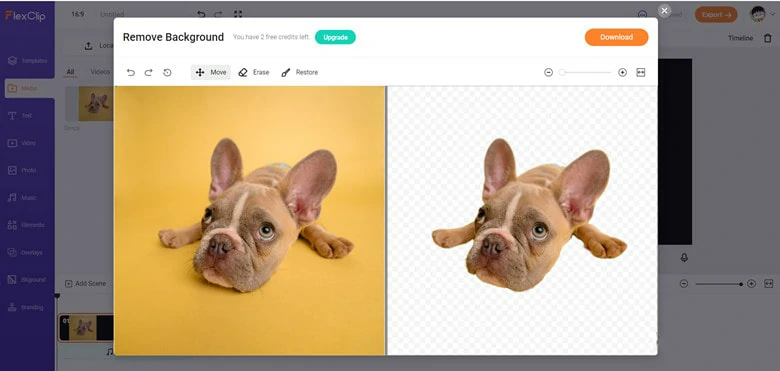Viewport: 780px width, 371px height.
Task: Zoom in the timeline with plus icon
Action: [751, 283]
